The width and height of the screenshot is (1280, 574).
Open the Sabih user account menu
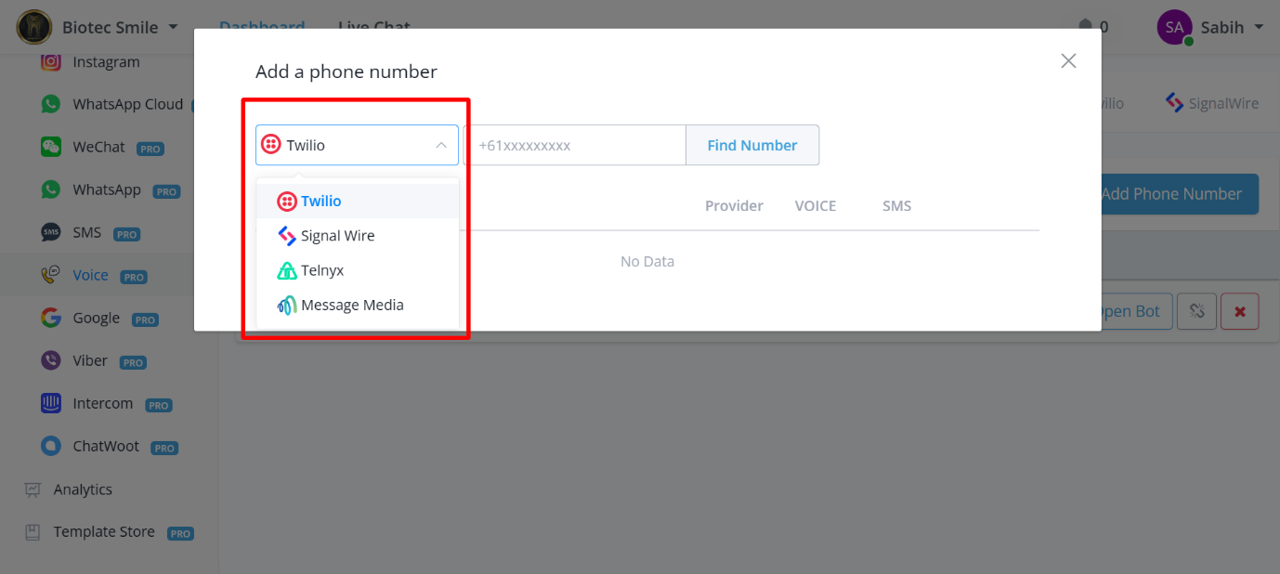[x=1211, y=27]
